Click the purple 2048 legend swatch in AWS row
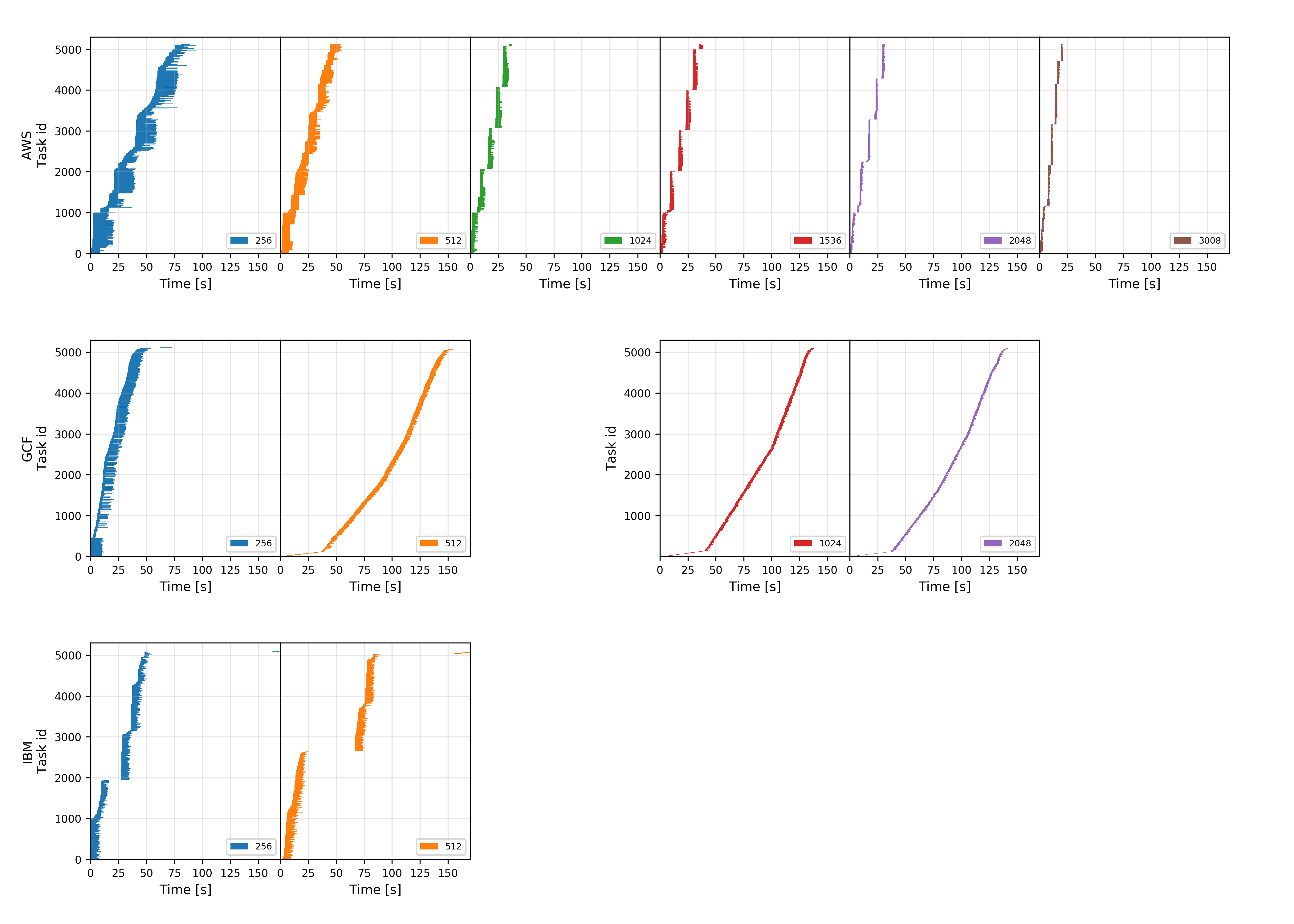 click(992, 241)
